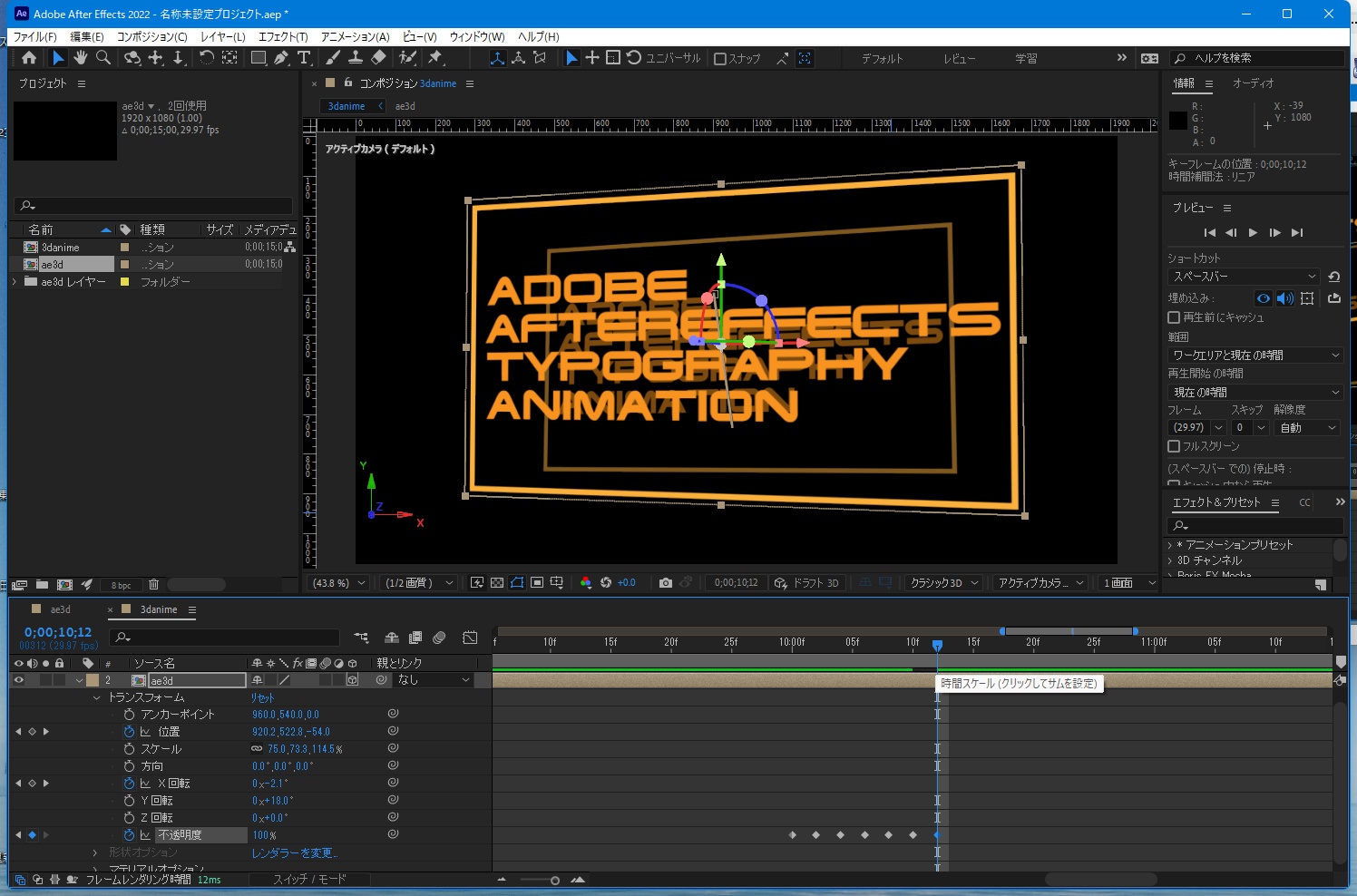This screenshot has width=1357, height=896.
Task: Open the parent なし dropdown for ae3d
Action: click(x=434, y=680)
